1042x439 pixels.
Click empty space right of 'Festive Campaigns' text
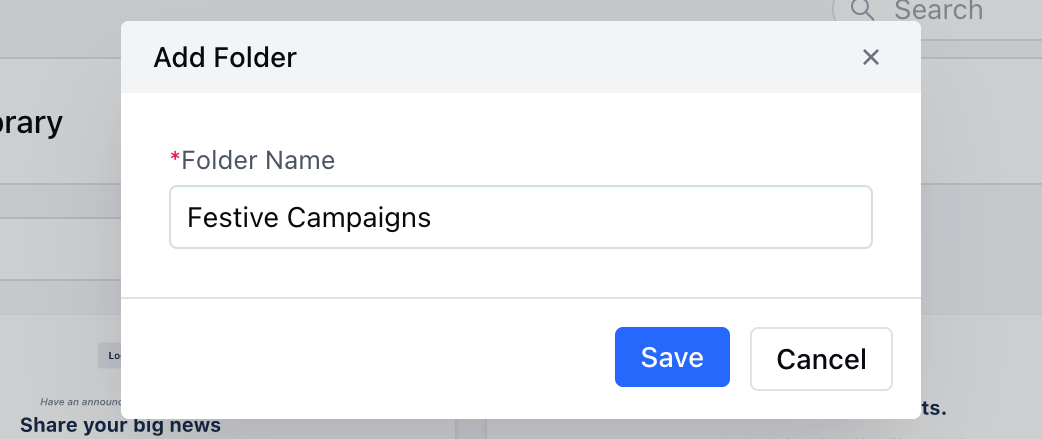click(651, 217)
